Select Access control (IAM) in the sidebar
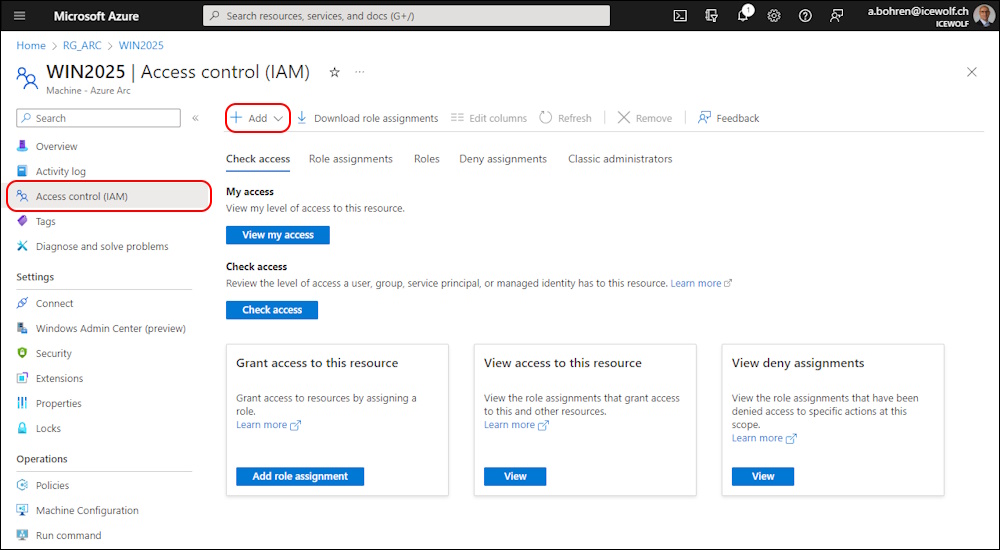This screenshot has height=550, width=1000. tap(108, 196)
